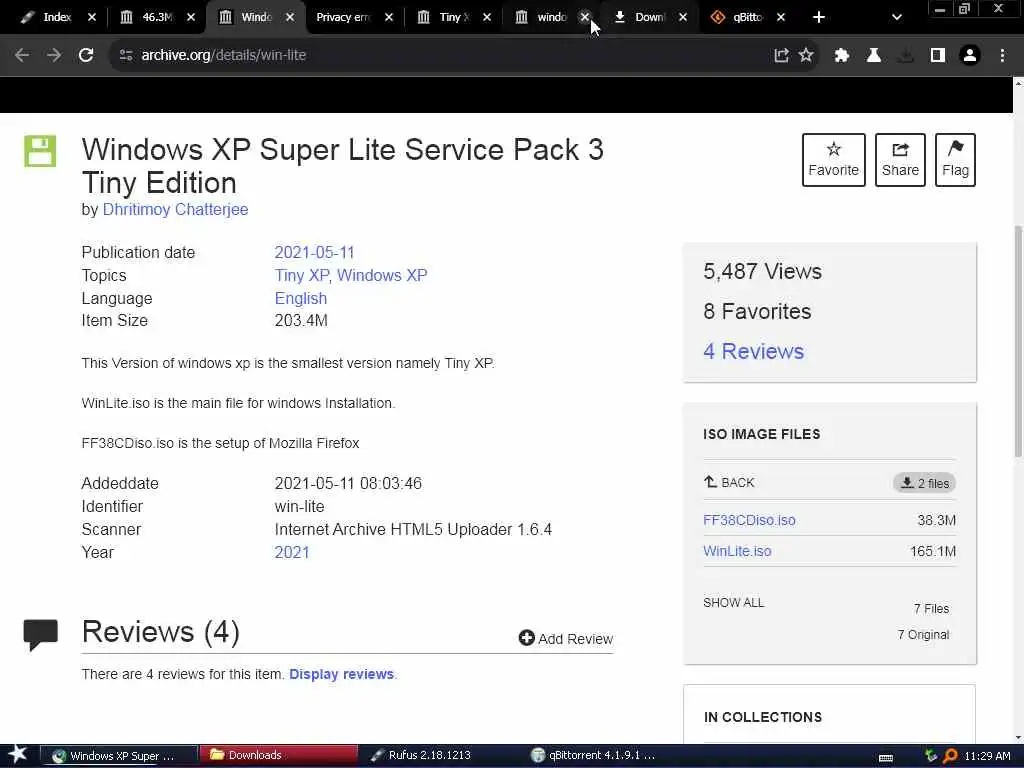The width and height of the screenshot is (1024, 768).
Task: Open the Chrome profile avatar
Action: [x=970, y=56]
